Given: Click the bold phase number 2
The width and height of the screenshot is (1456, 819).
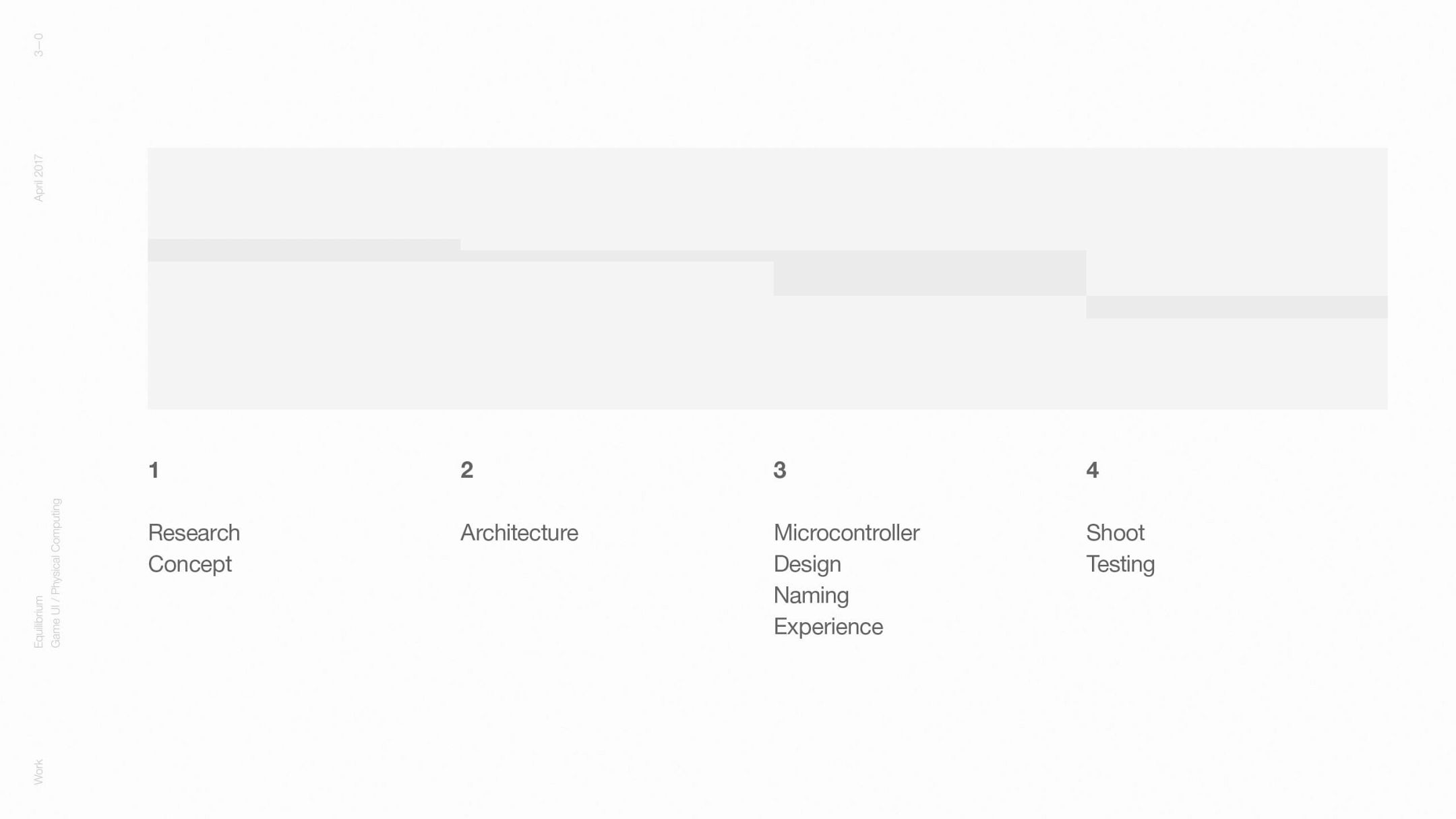Looking at the screenshot, I should [x=466, y=470].
